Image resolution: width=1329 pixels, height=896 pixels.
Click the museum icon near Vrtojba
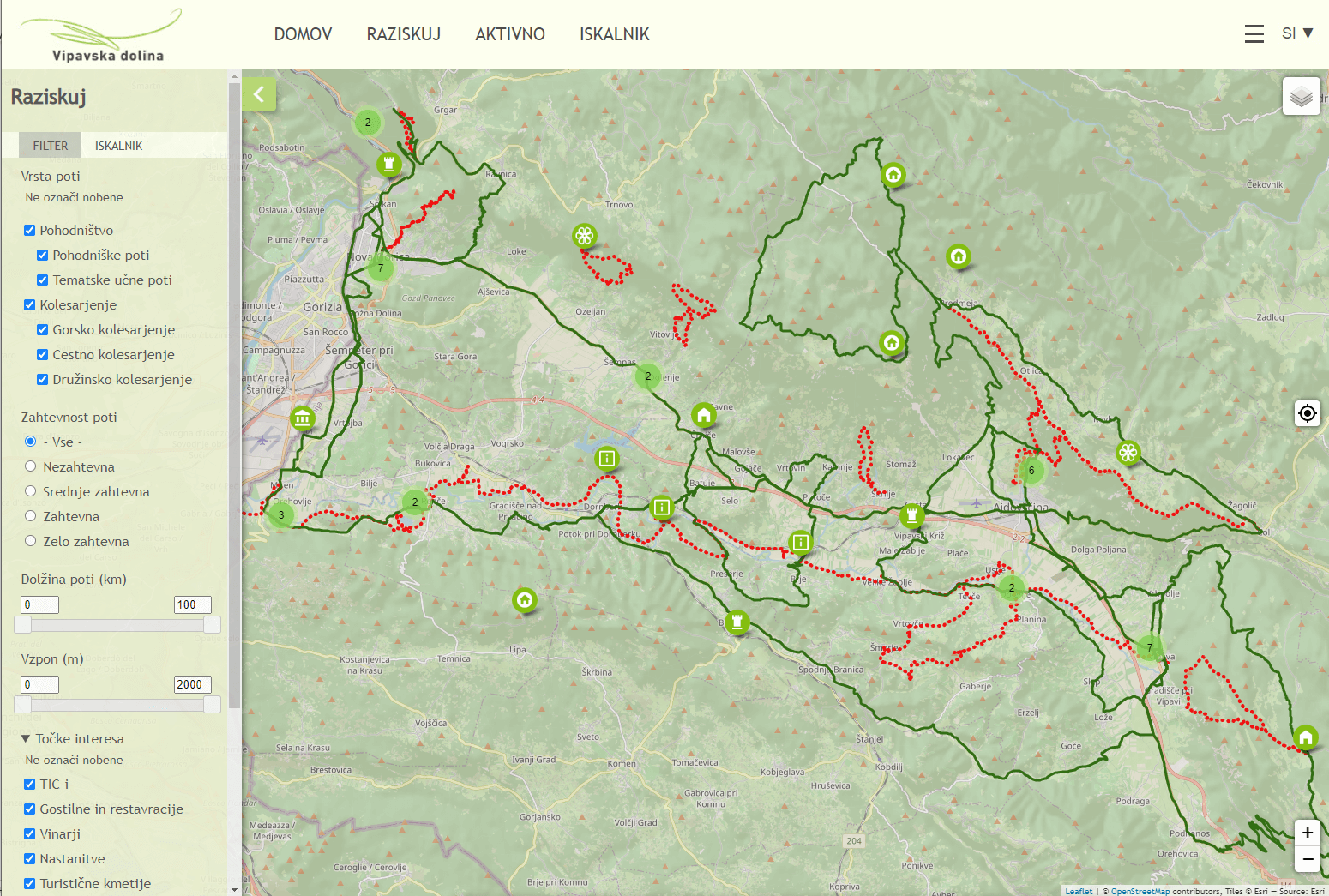point(302,418)
